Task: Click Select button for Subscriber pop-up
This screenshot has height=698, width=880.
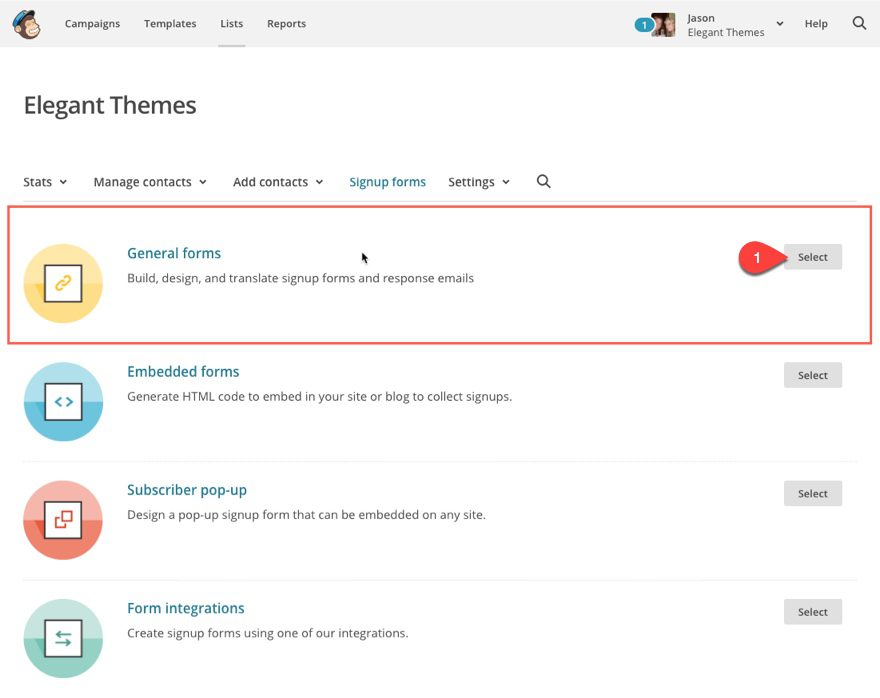Action: pyautogui.click(x=813, y=494)
